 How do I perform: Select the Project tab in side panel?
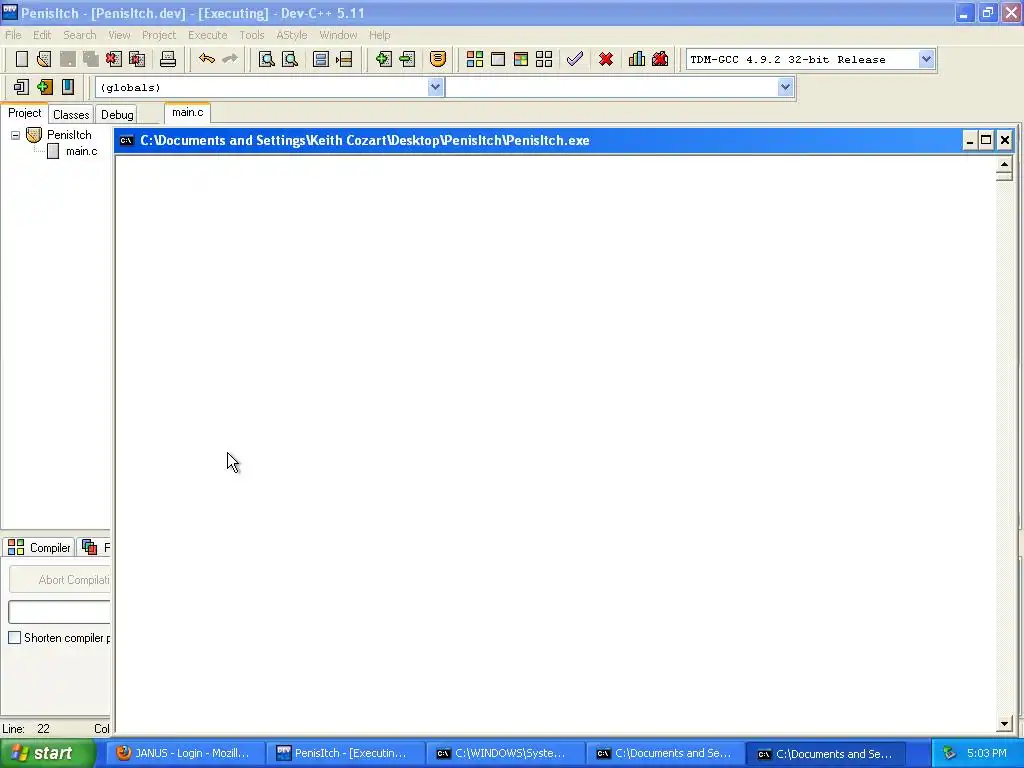point(24,113)
